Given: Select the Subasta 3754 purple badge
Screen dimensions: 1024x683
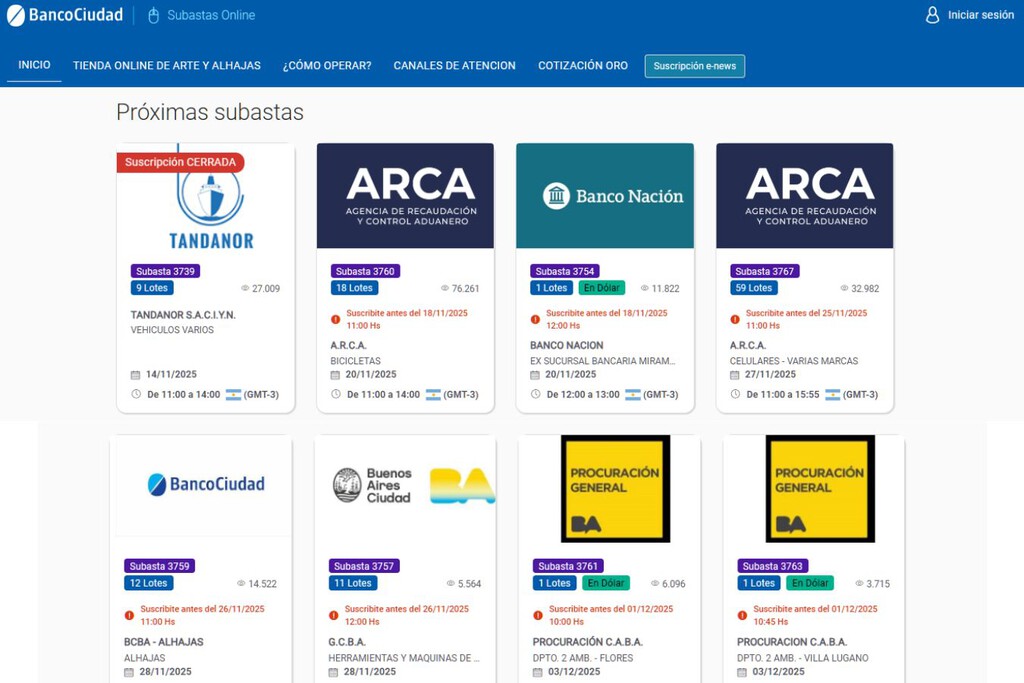Looking at the screenshot, I should [566, 271].
